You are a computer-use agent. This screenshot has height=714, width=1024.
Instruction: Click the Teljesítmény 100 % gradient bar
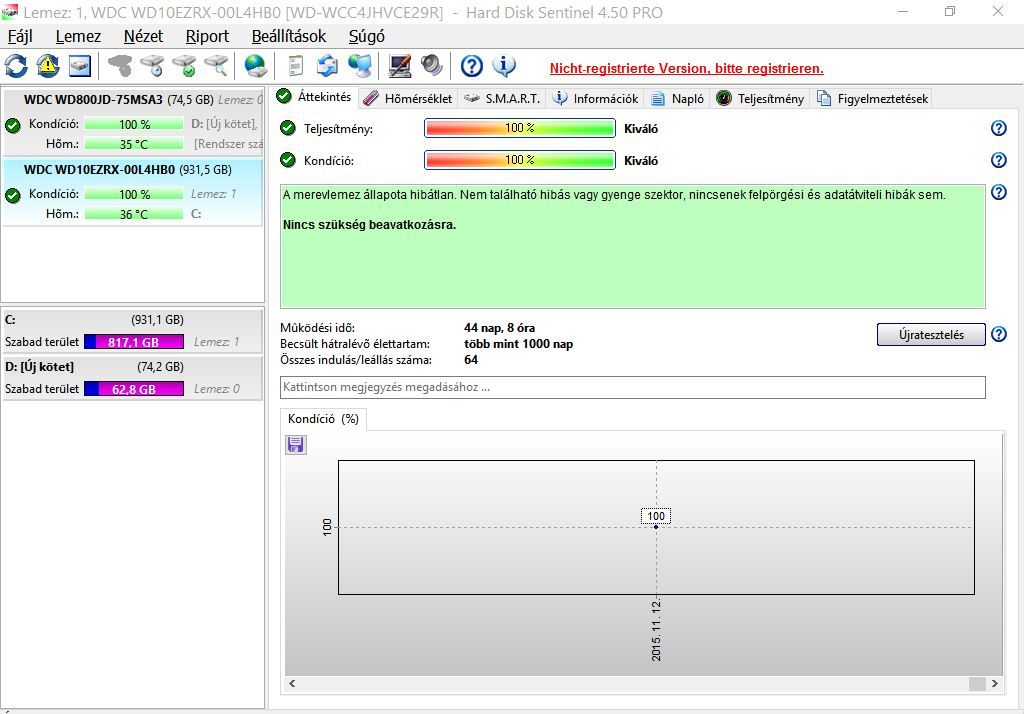tap(520, 128)
